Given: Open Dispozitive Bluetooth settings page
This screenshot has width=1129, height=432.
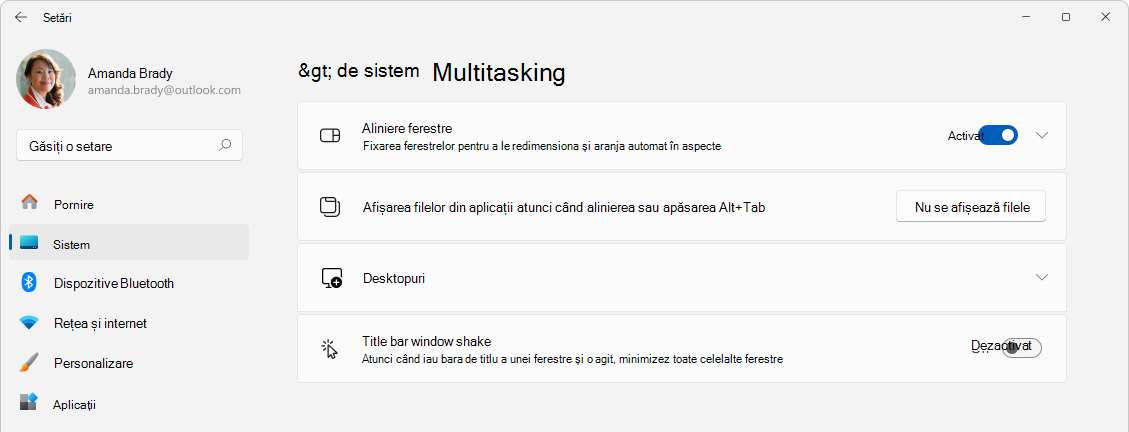Looking at the screenshot, I should tap(114, 283).
